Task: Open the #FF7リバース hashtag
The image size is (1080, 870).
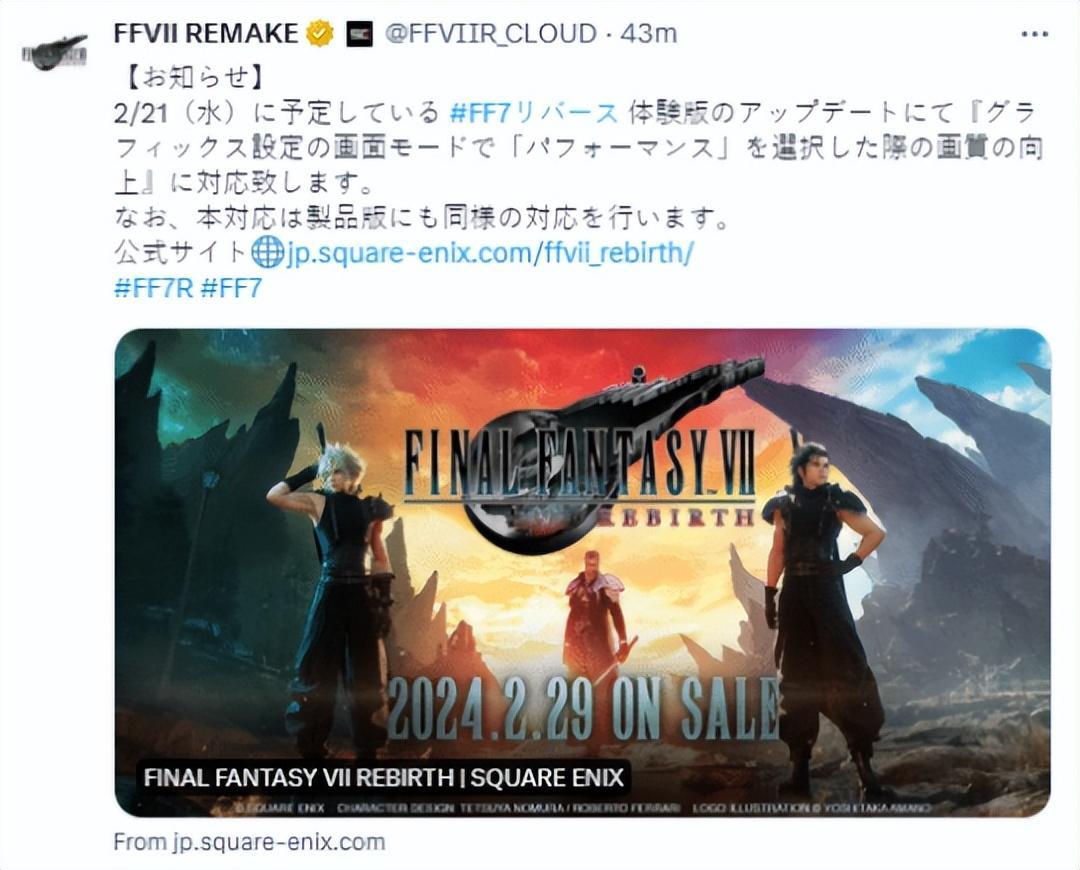Action: pos(534,112)
